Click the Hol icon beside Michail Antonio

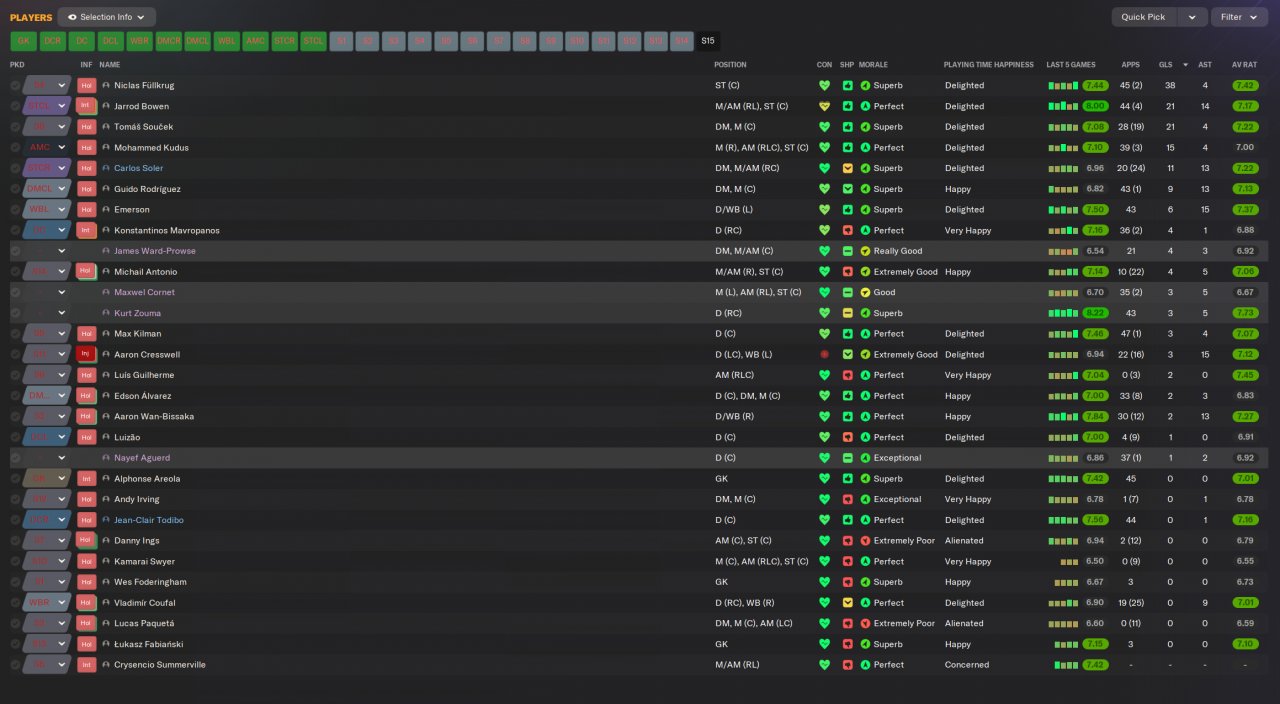[87, 271]
